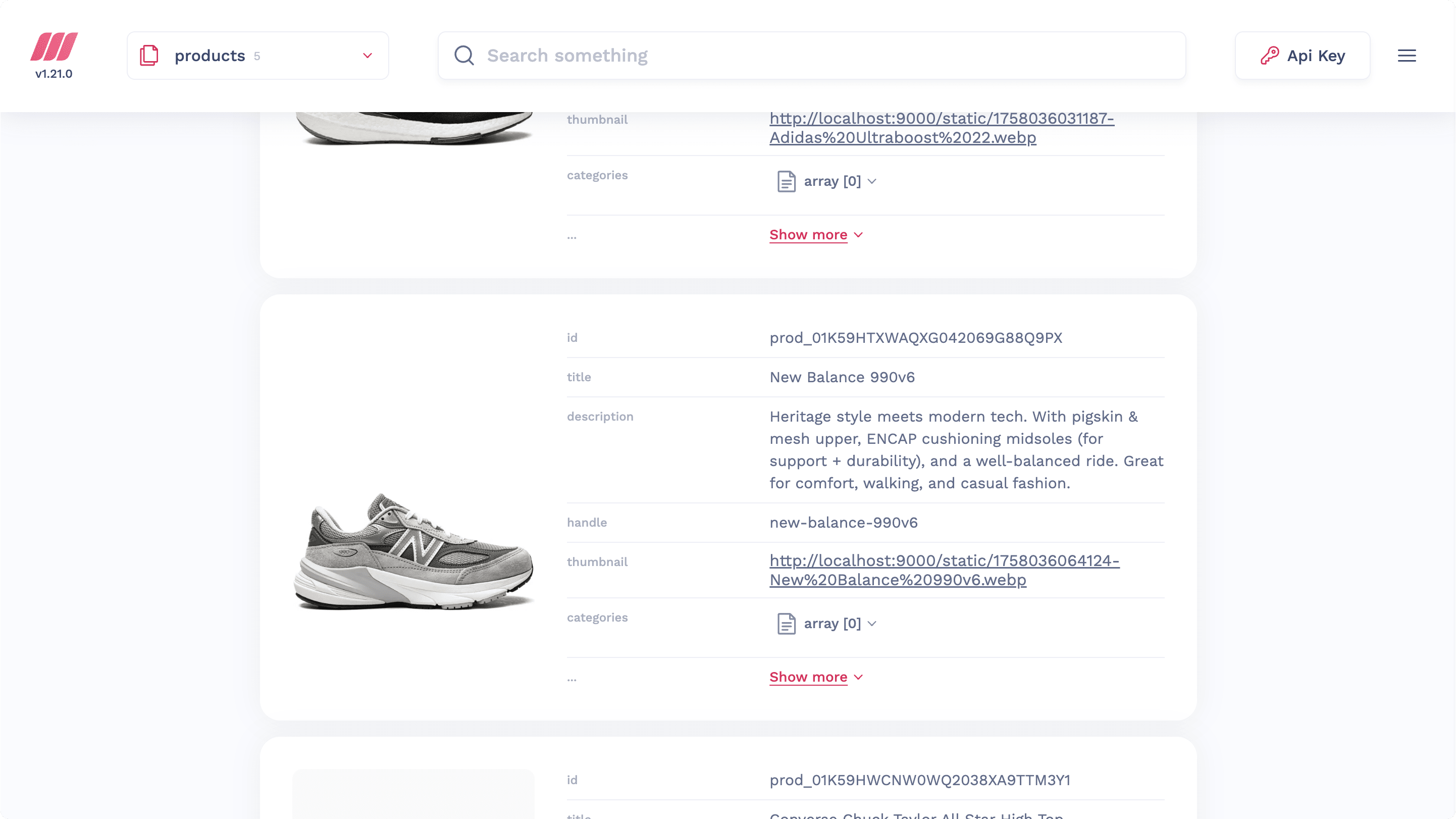
Task: Click the search magnifier icon
Action: pyautogui.click(x=464, y=56)
